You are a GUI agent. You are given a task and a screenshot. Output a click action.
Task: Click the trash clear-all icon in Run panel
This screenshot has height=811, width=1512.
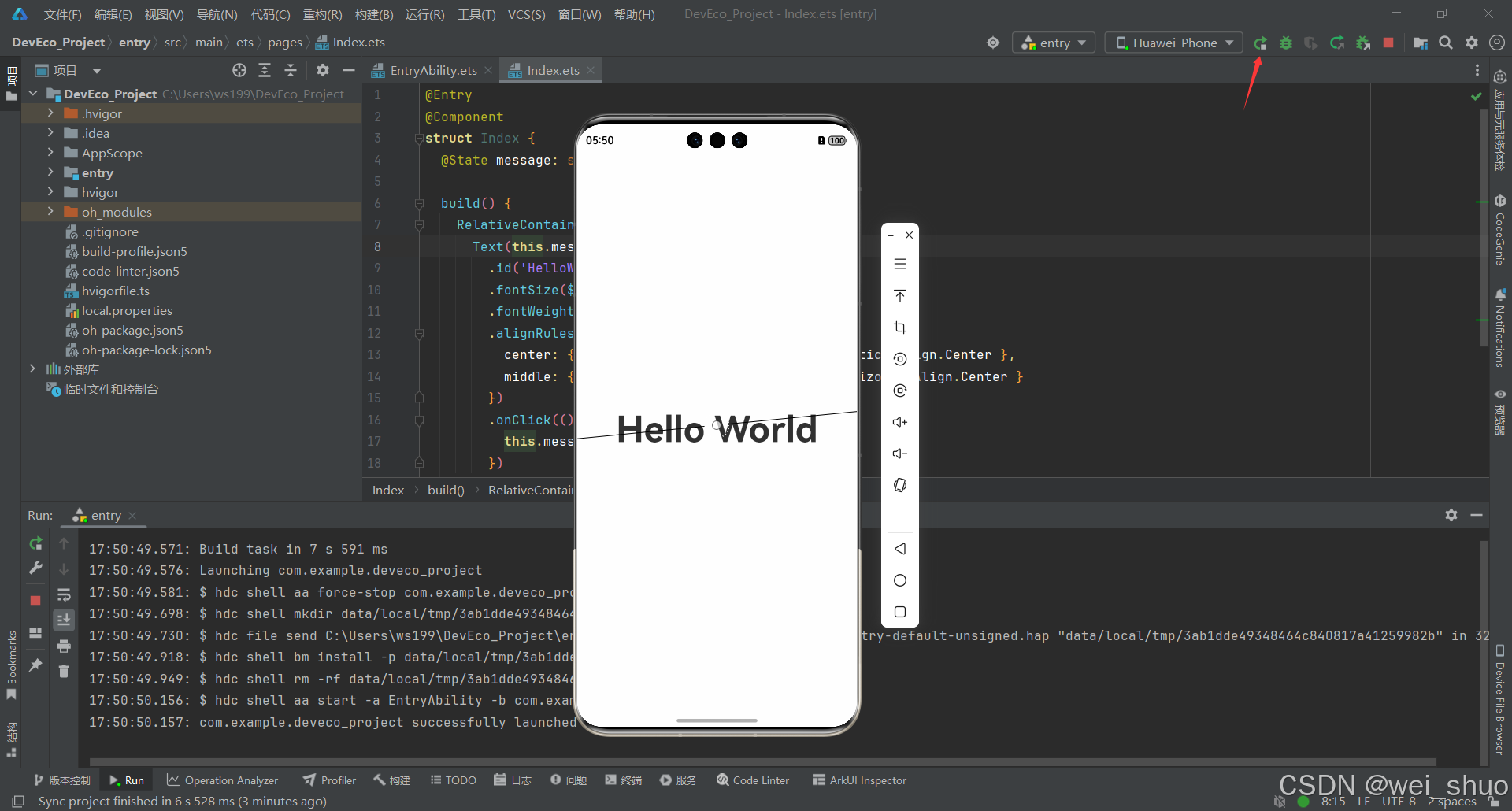pos(64,672)
